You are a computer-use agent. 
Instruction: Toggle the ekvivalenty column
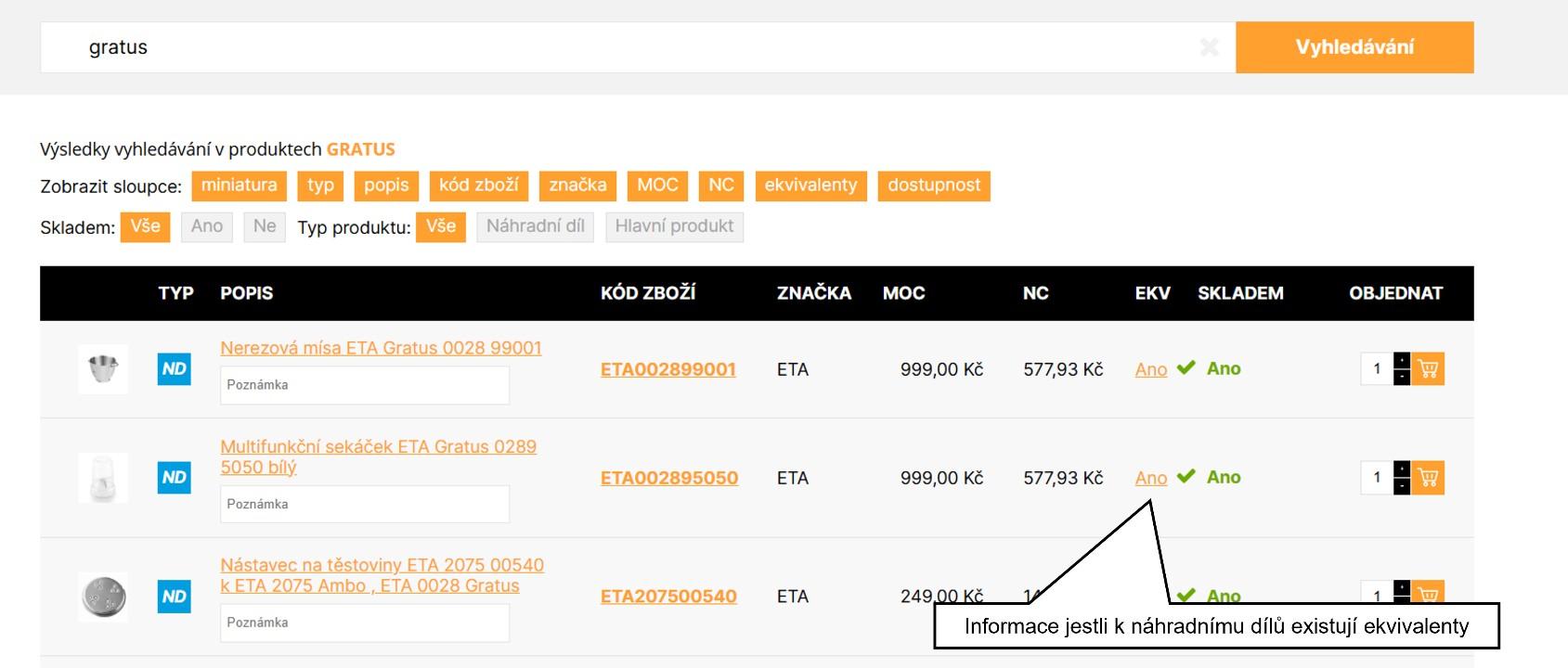click(x=811, y=186)
